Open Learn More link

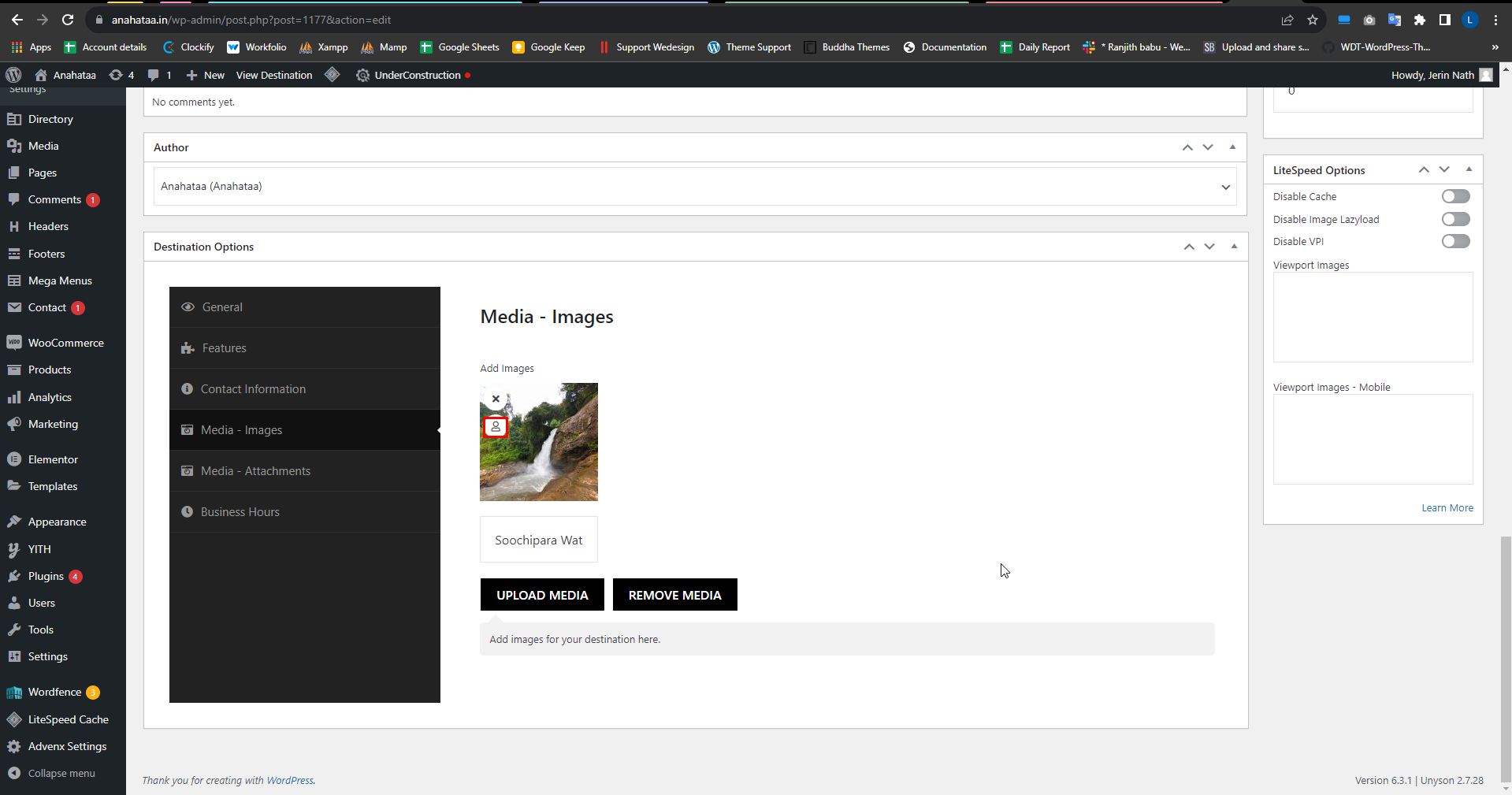[1447, 508]
